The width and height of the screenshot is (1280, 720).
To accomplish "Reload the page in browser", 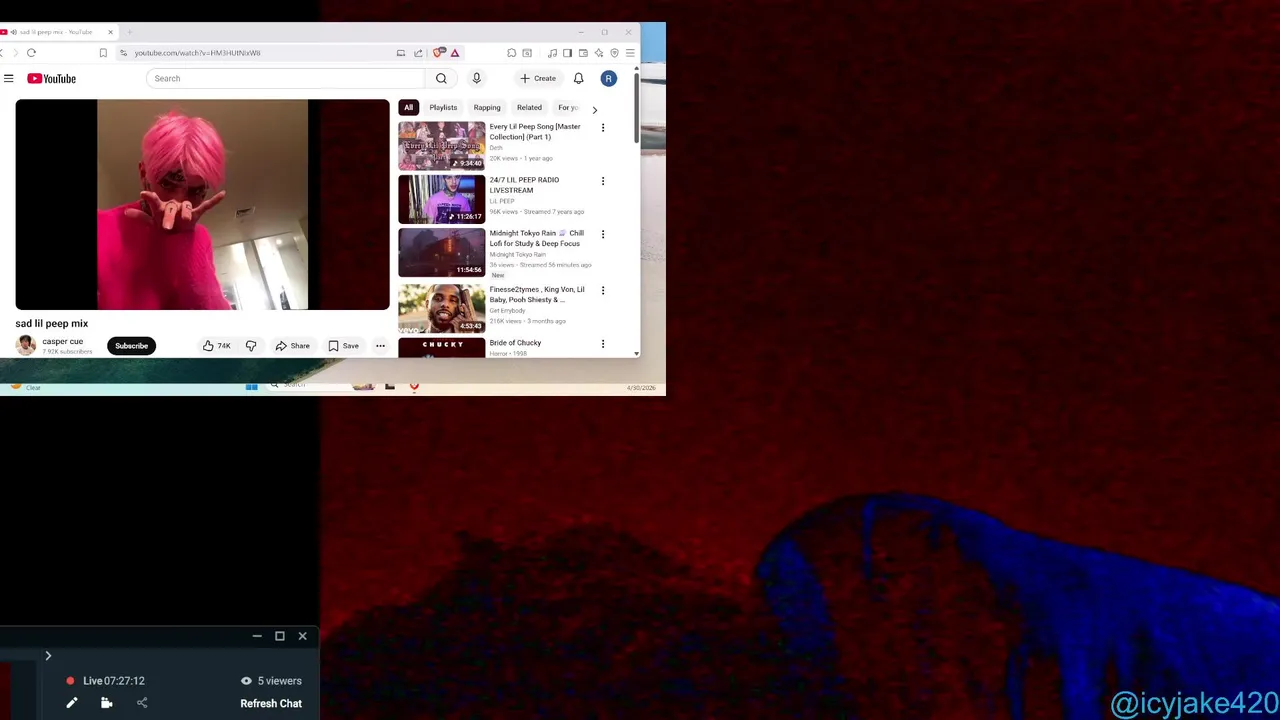I will (x=31, y=53).
